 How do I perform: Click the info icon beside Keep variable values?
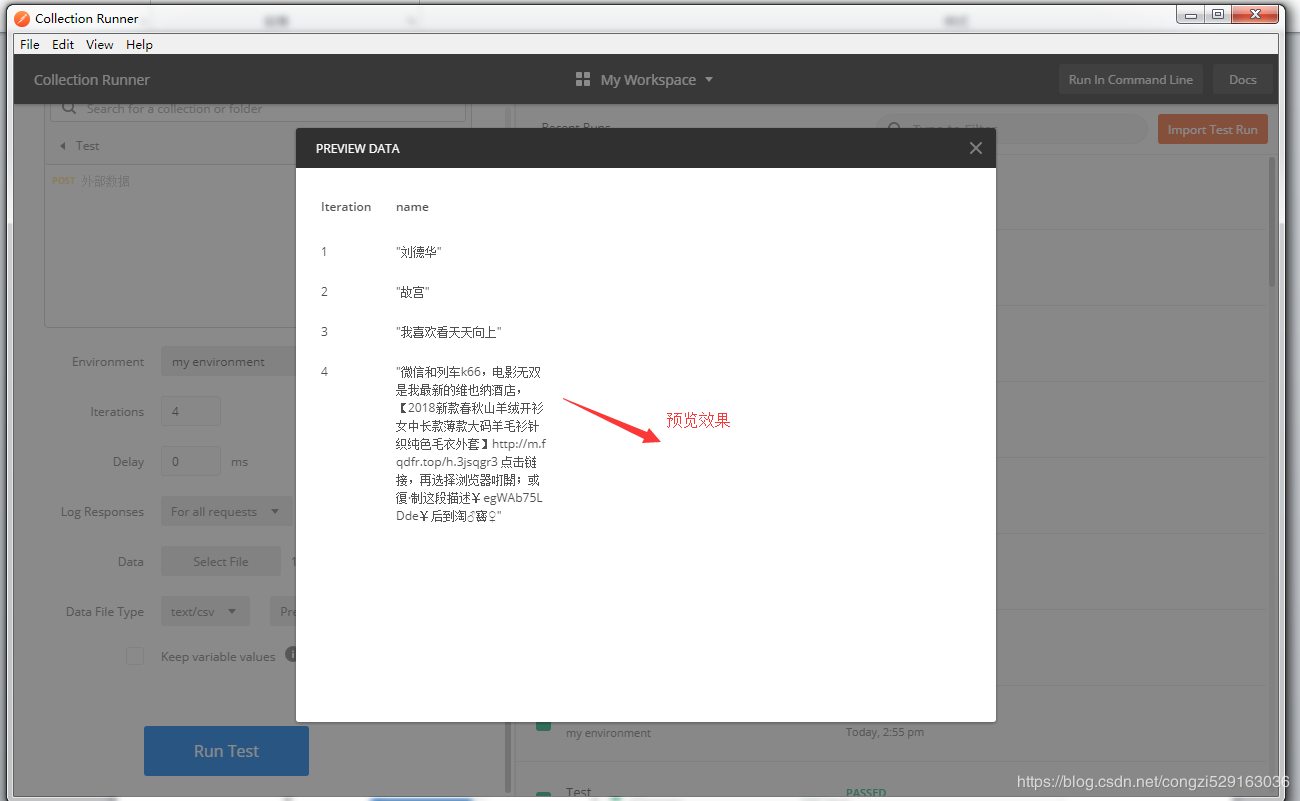click(x=291, y=654)
